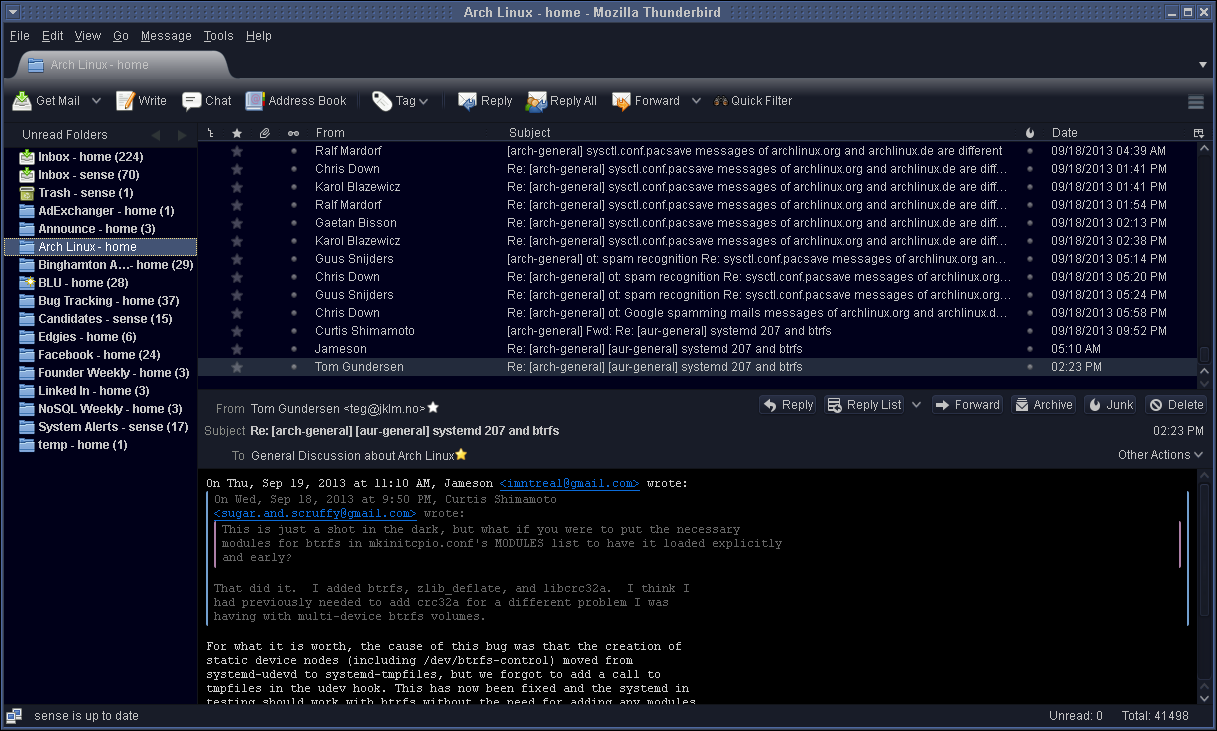This screenshot has height=731, width=1217.
Task: Archive the open message
Action: [1043, 405]
